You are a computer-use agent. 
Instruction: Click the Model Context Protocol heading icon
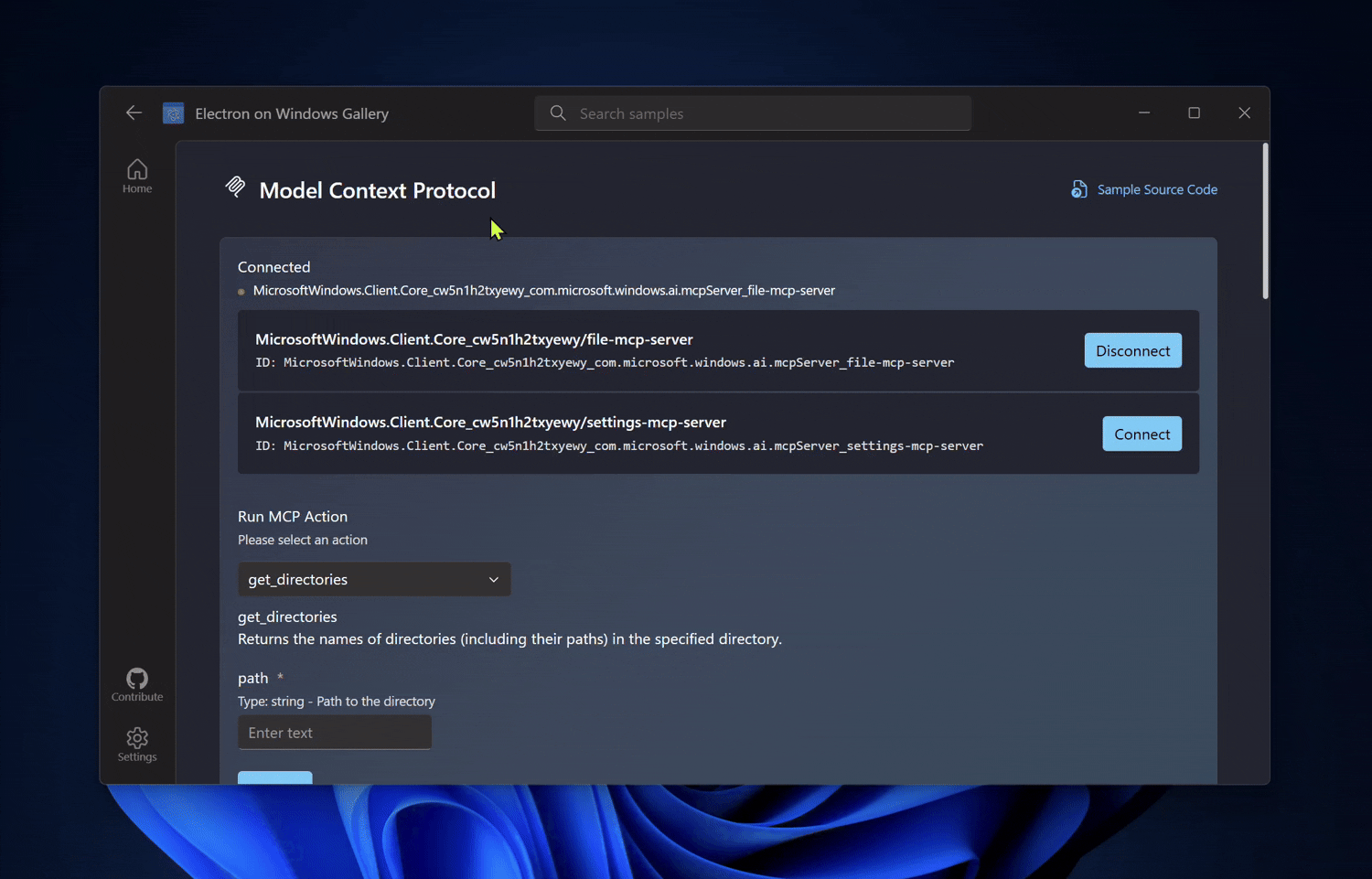tap(235, 188)
